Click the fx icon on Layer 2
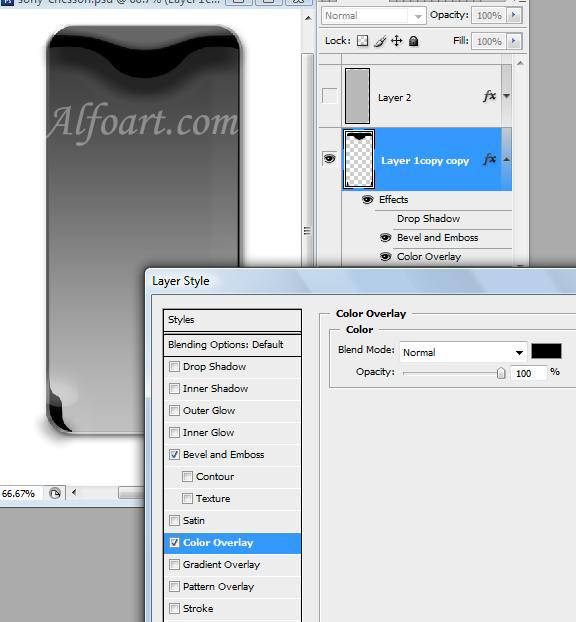The width and height of the screenshot is (576, 622). [x=490, y=96]
